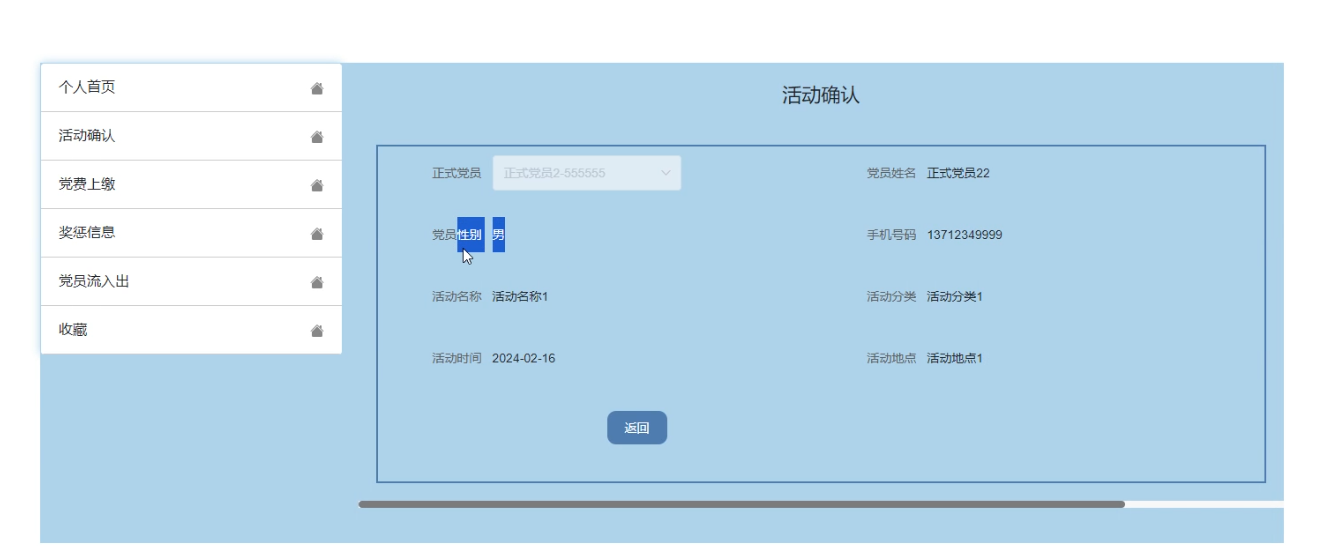Click activity location value 活动地点1
1328x546 pixels.
point(955,359)
